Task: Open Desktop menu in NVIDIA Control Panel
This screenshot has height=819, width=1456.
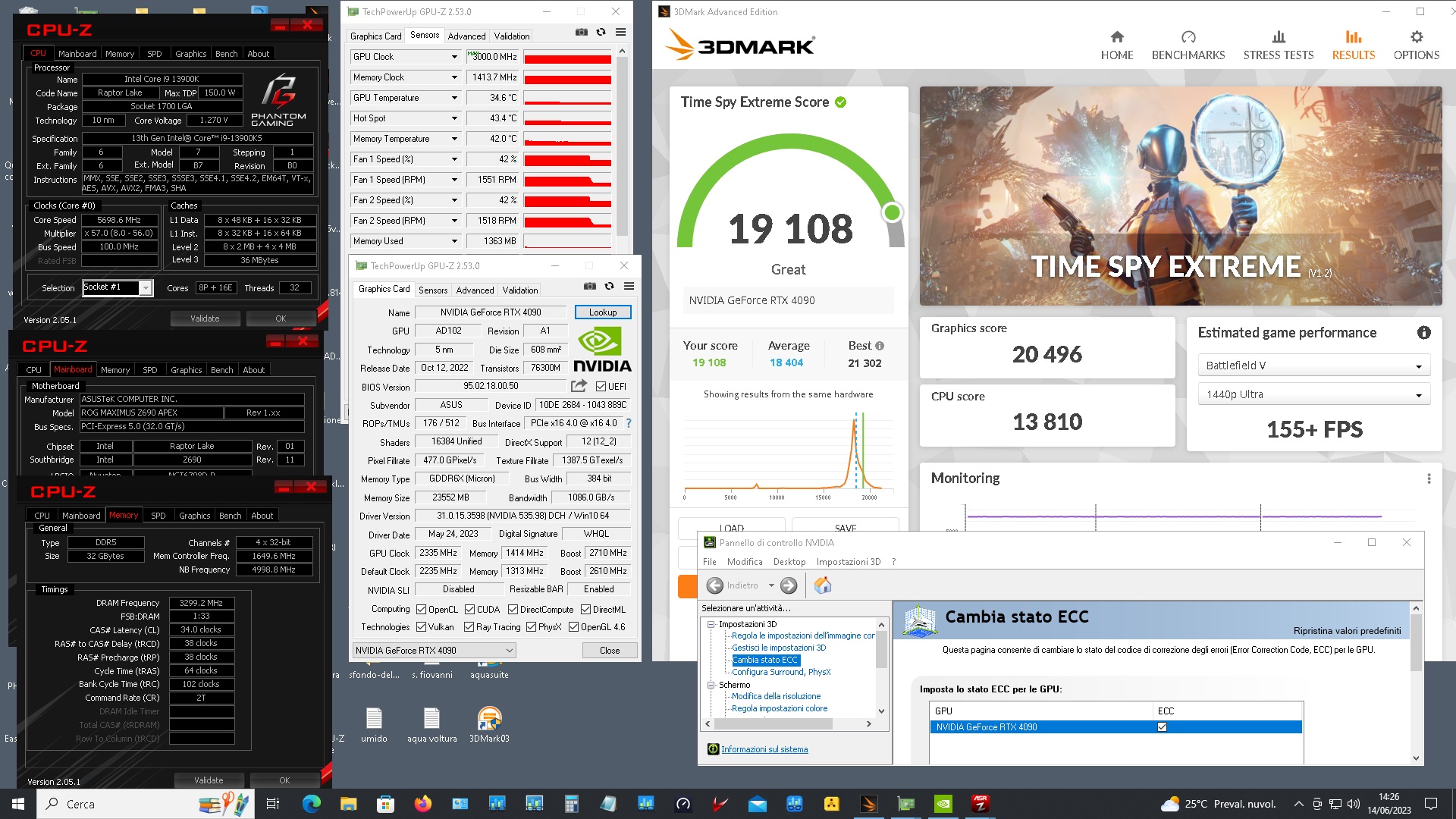Action: click(x=789, y=562)
